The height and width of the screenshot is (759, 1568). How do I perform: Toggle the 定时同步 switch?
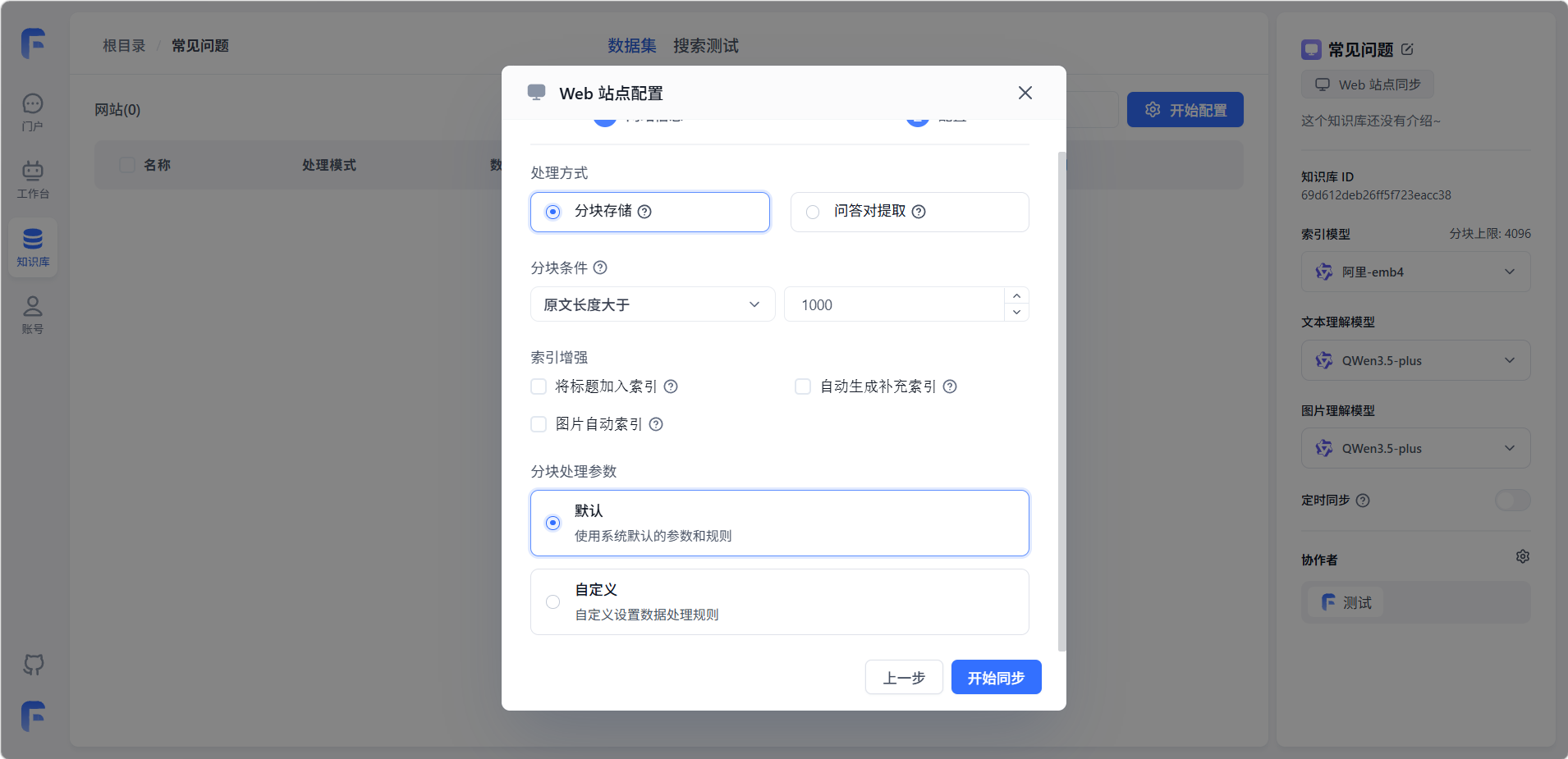(x=1511, y=501)
